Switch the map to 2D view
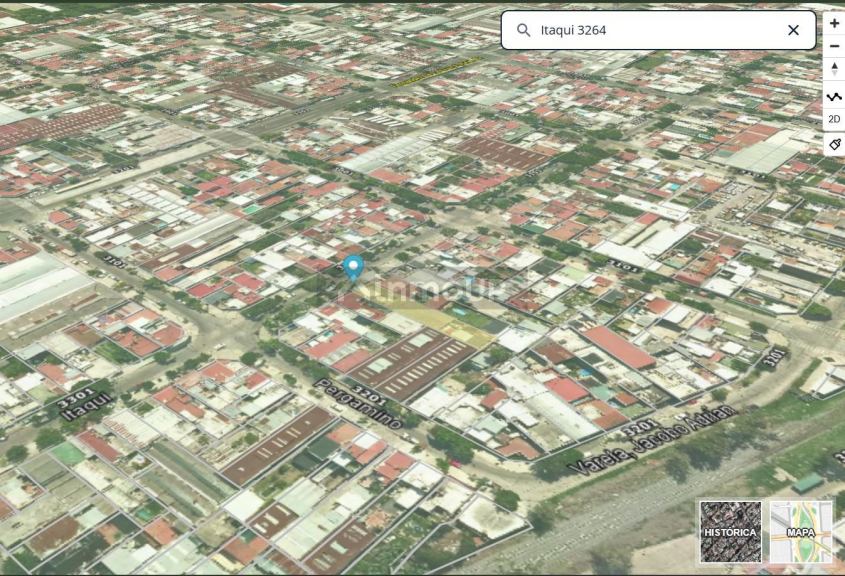Image resolution: width=845 pixels, height=576 pixels. pos(834,119)
